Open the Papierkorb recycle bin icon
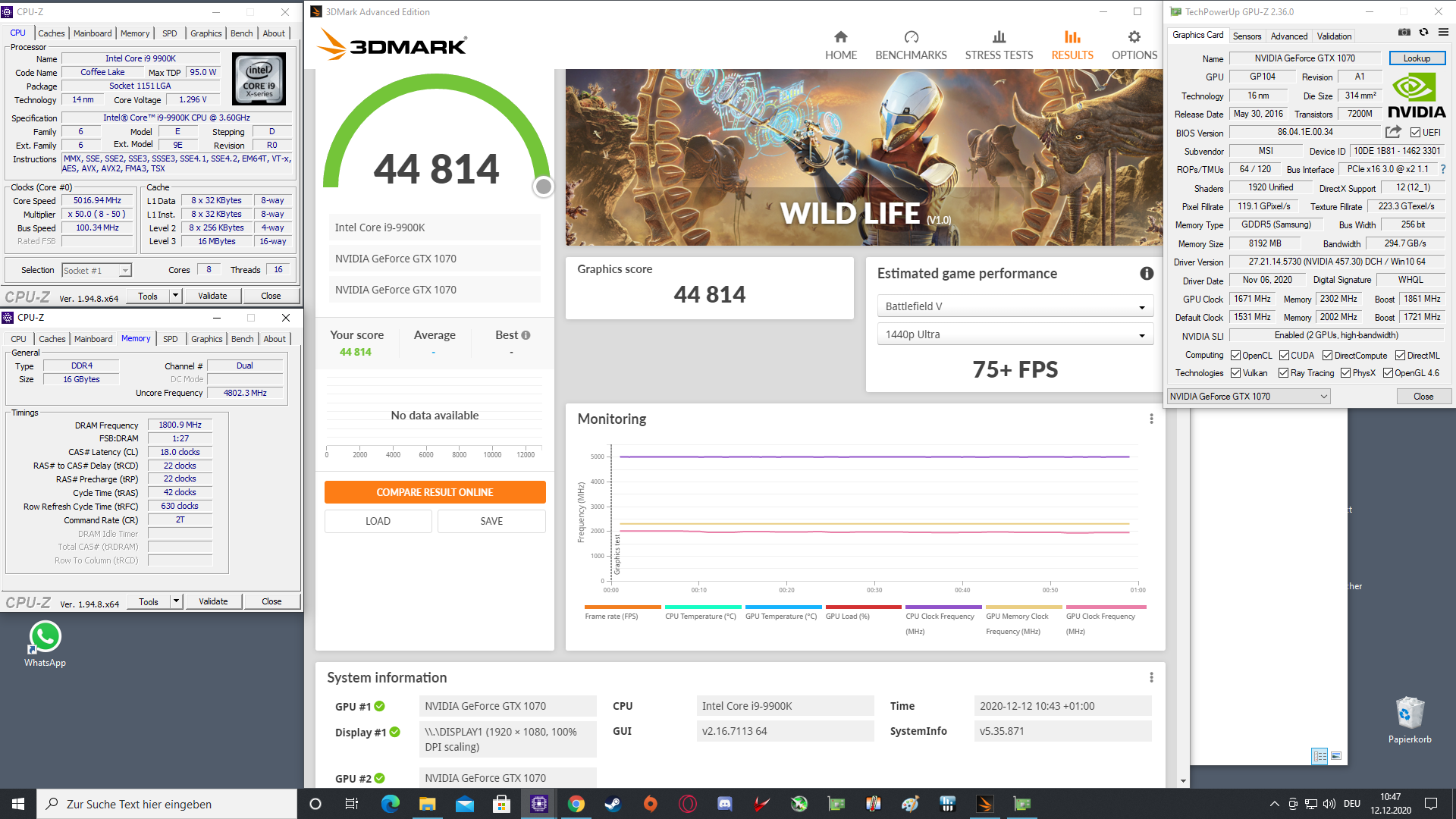This screenshot has width=1456, height=819. [x=1410, y=720]
